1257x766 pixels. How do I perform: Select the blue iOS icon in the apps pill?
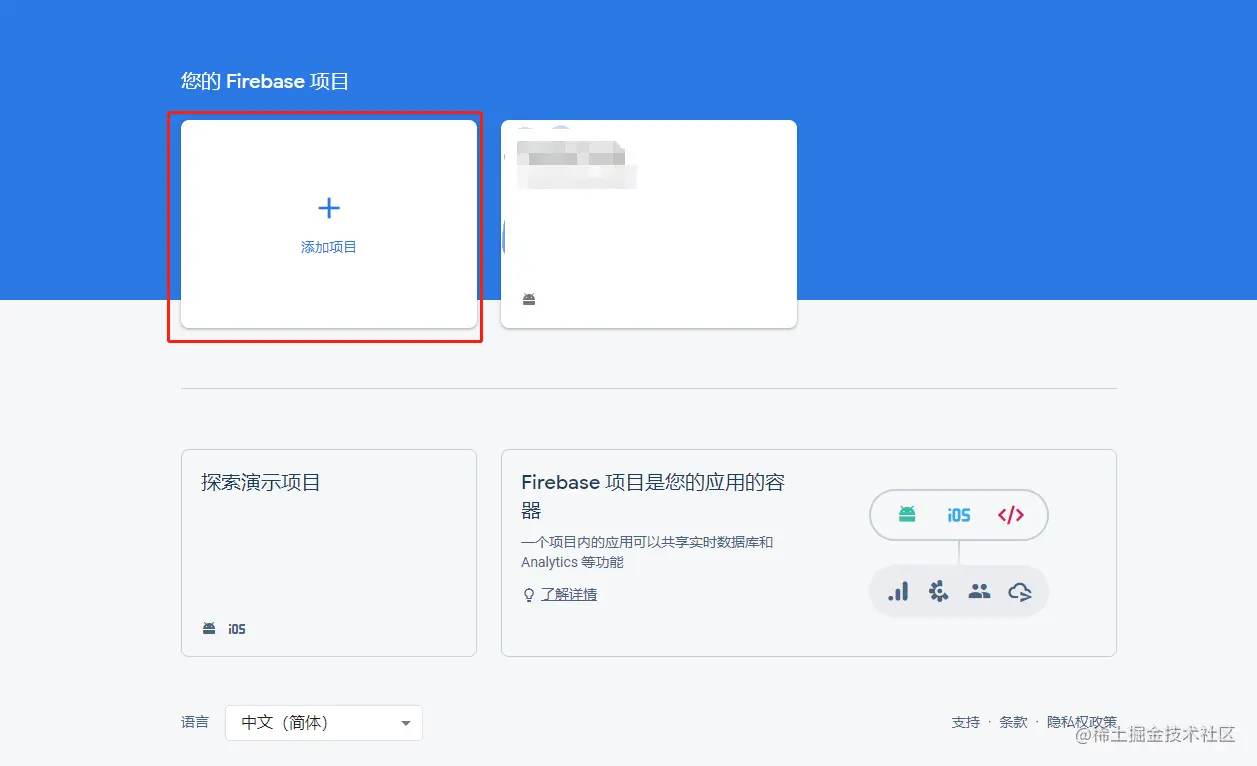click(958, 514)
